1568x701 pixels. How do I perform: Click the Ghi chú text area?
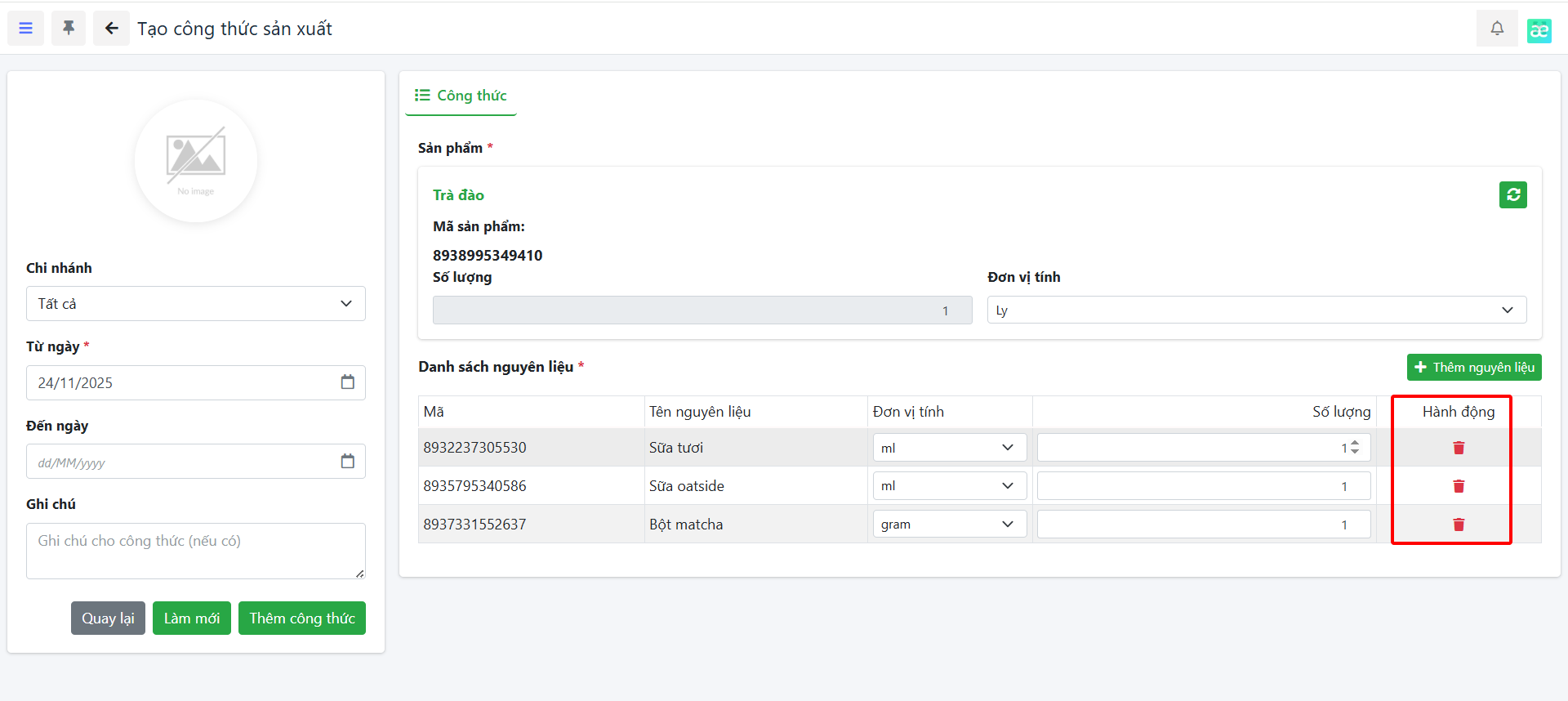195,551
